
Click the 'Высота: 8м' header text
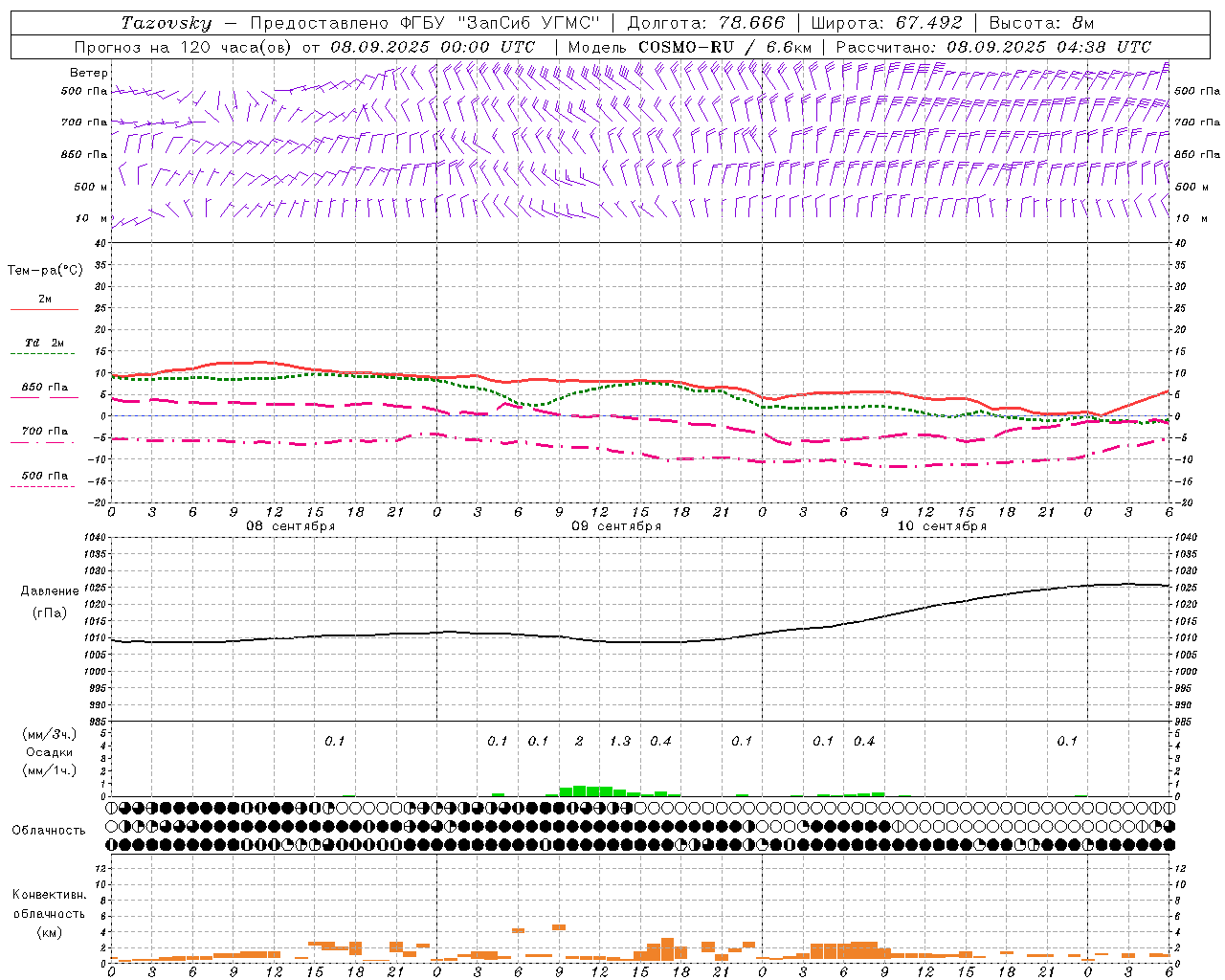point(1041,23)
